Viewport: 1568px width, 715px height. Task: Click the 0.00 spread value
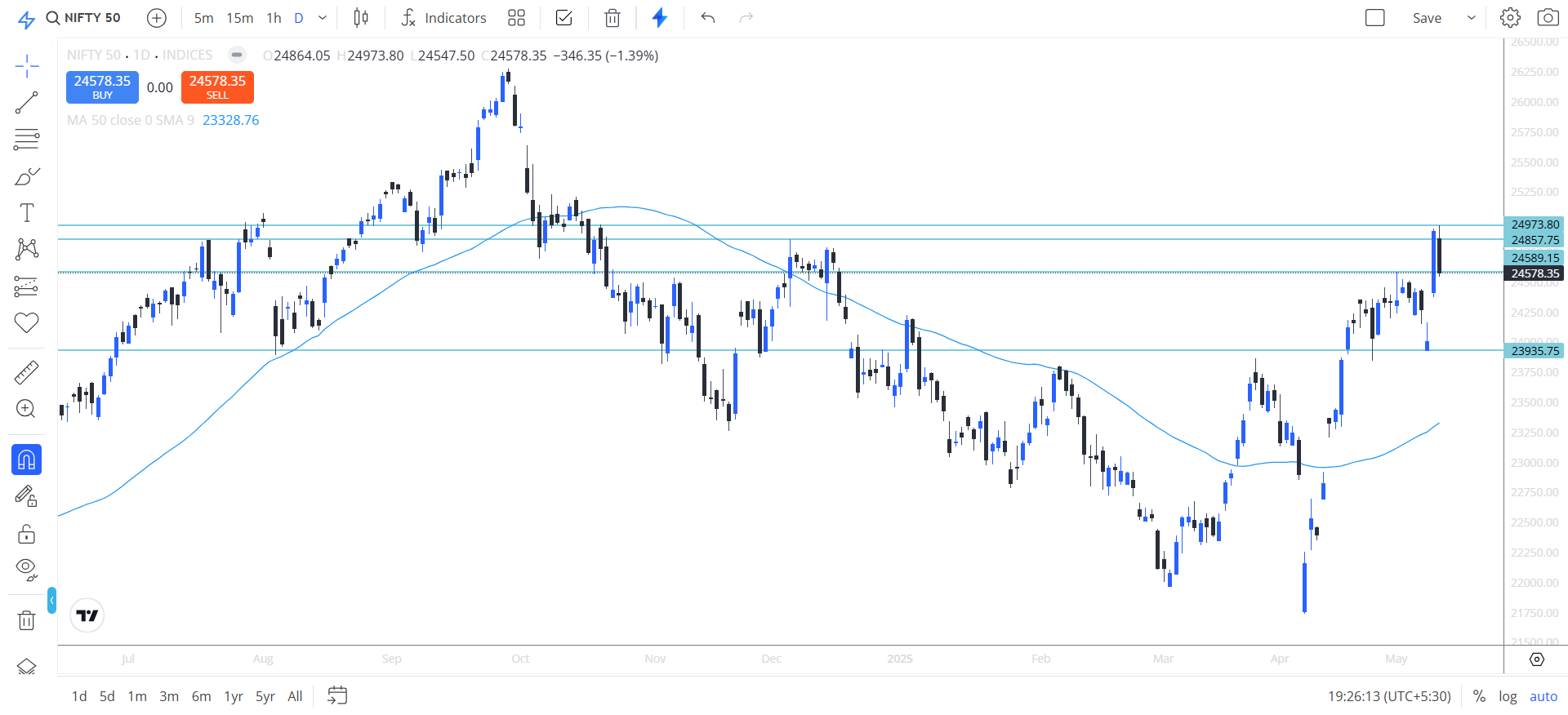[x=160, y=87]
